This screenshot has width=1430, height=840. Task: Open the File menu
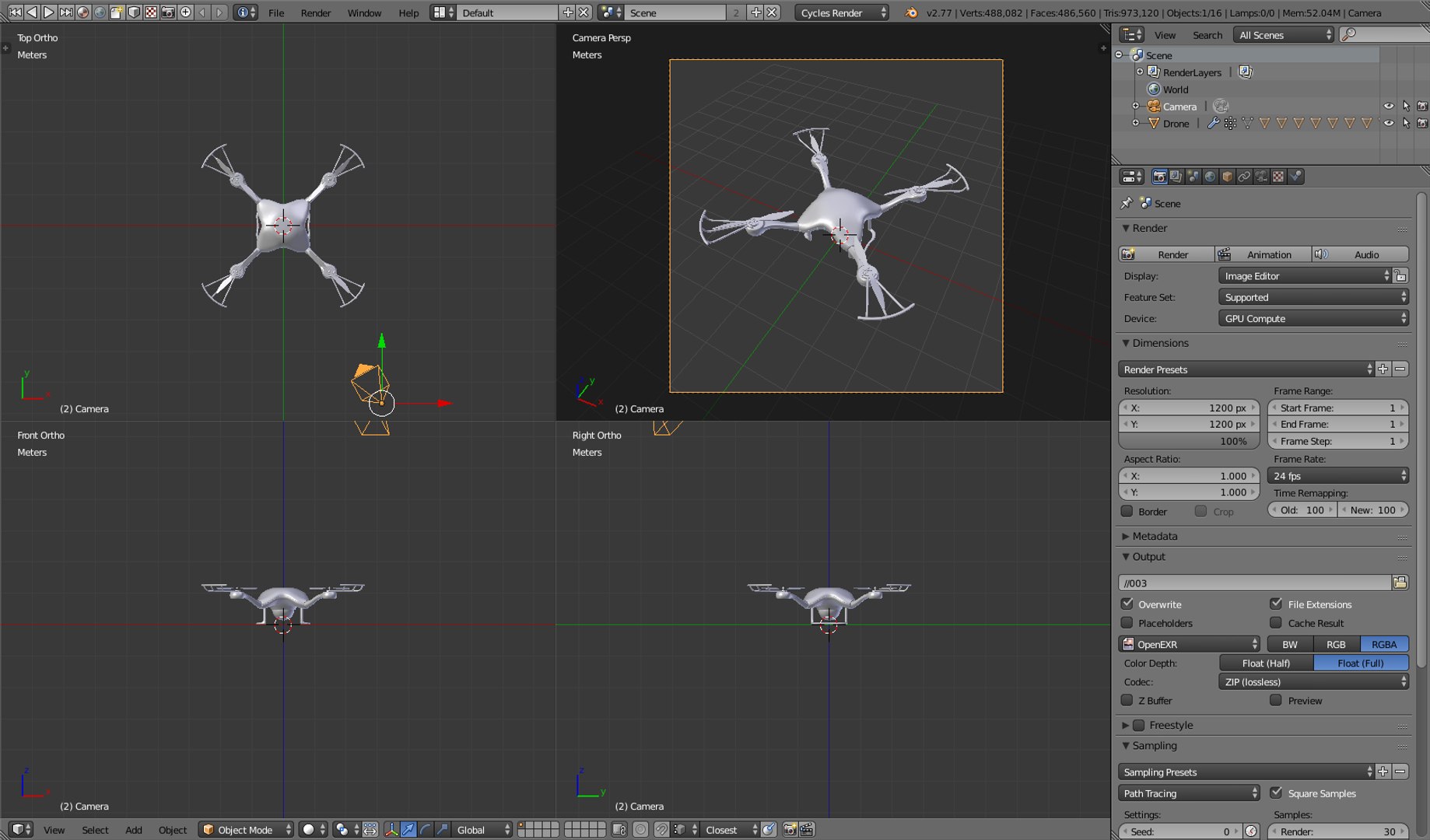tap(276, 12)
